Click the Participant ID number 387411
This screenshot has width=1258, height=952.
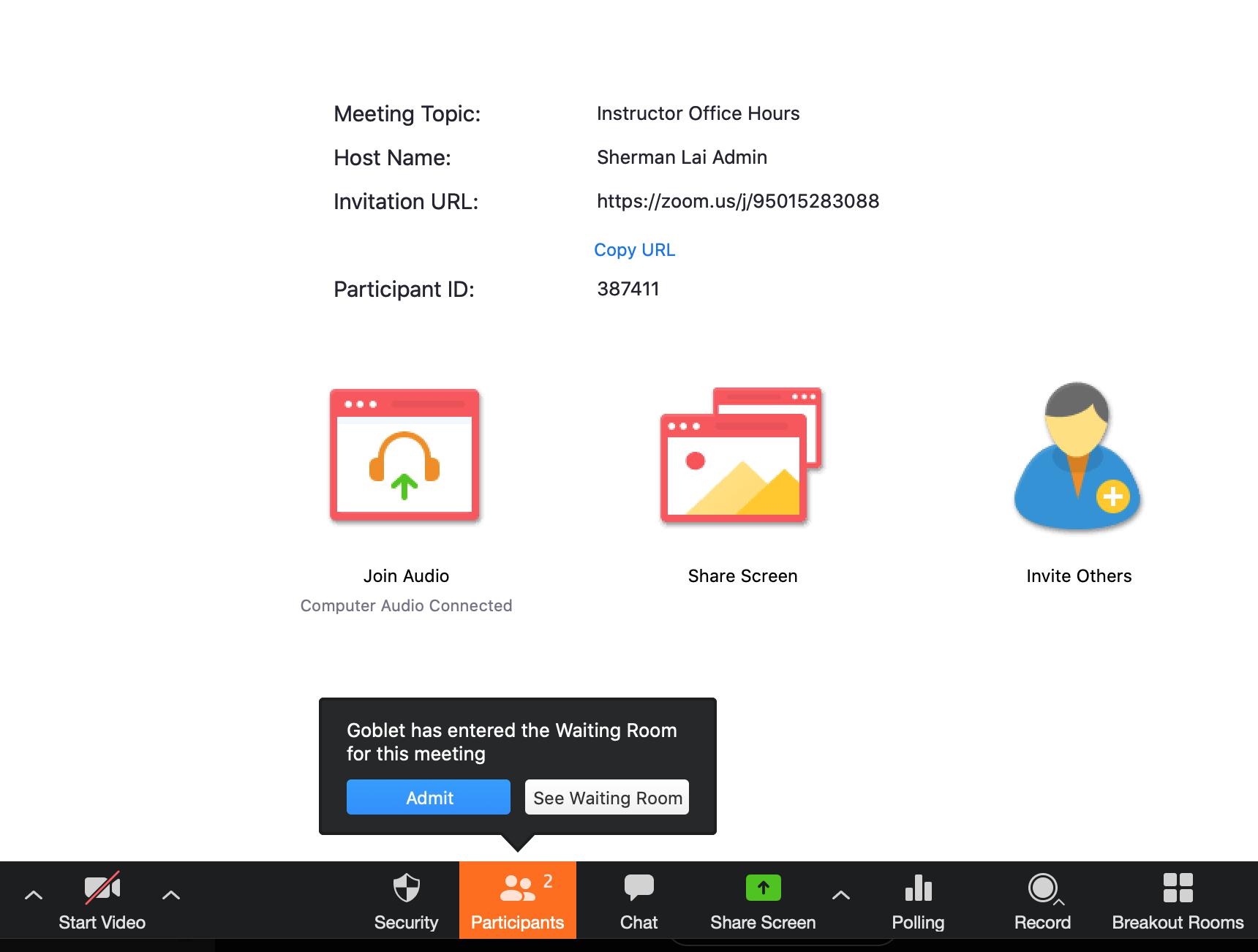(628, 289)
